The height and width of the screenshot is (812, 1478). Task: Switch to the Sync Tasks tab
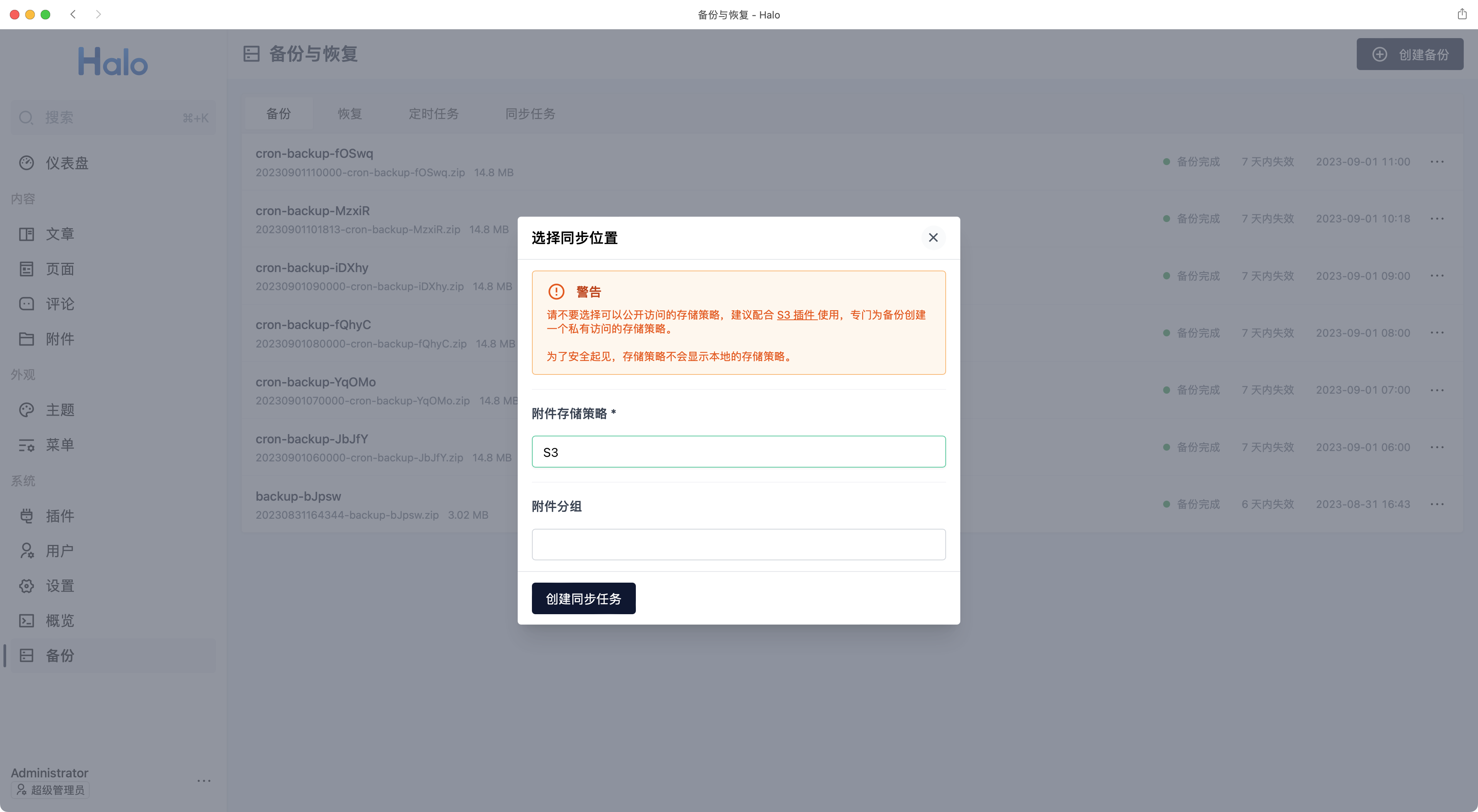click(530, 114)
